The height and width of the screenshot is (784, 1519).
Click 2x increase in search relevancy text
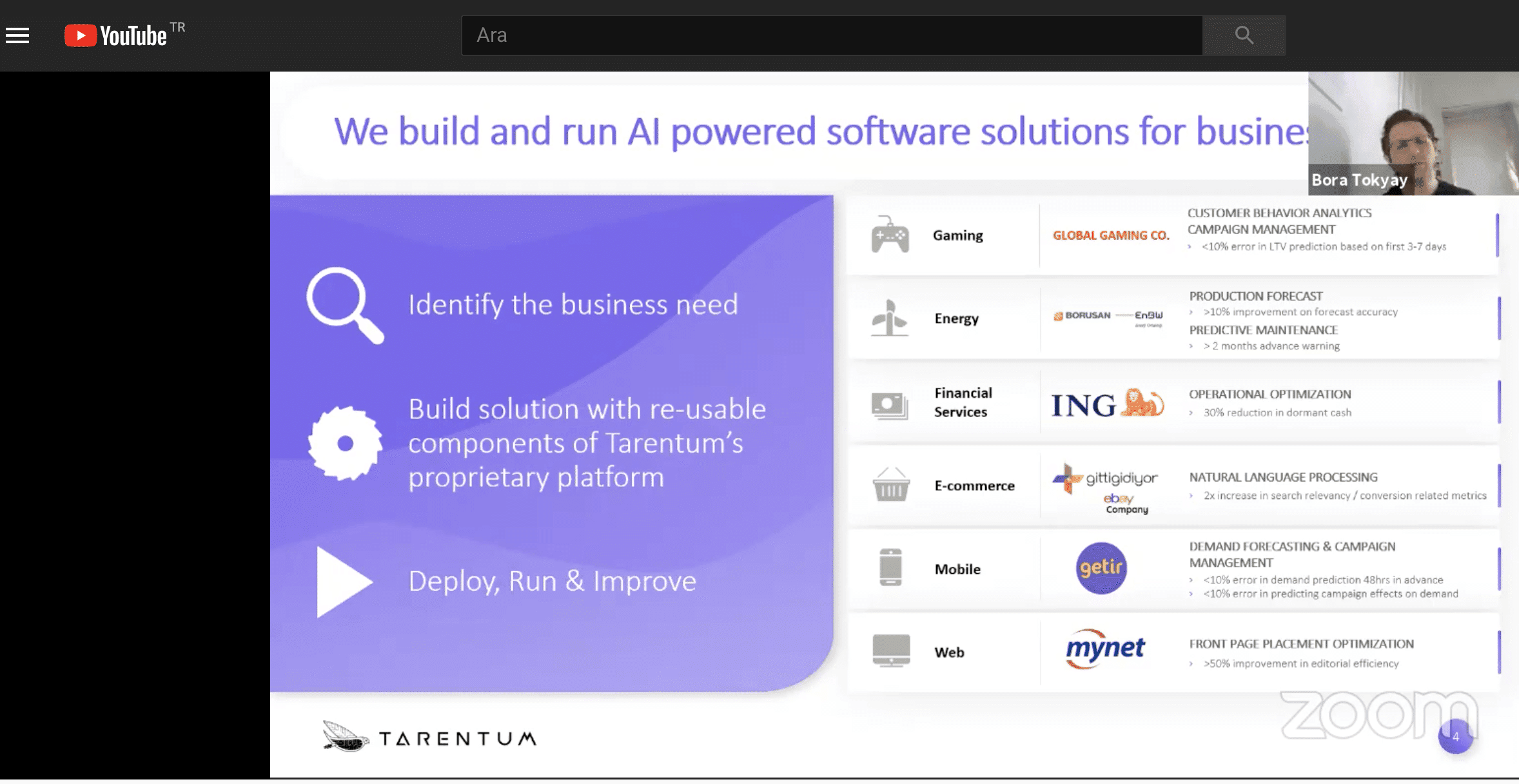[1344, 496]
